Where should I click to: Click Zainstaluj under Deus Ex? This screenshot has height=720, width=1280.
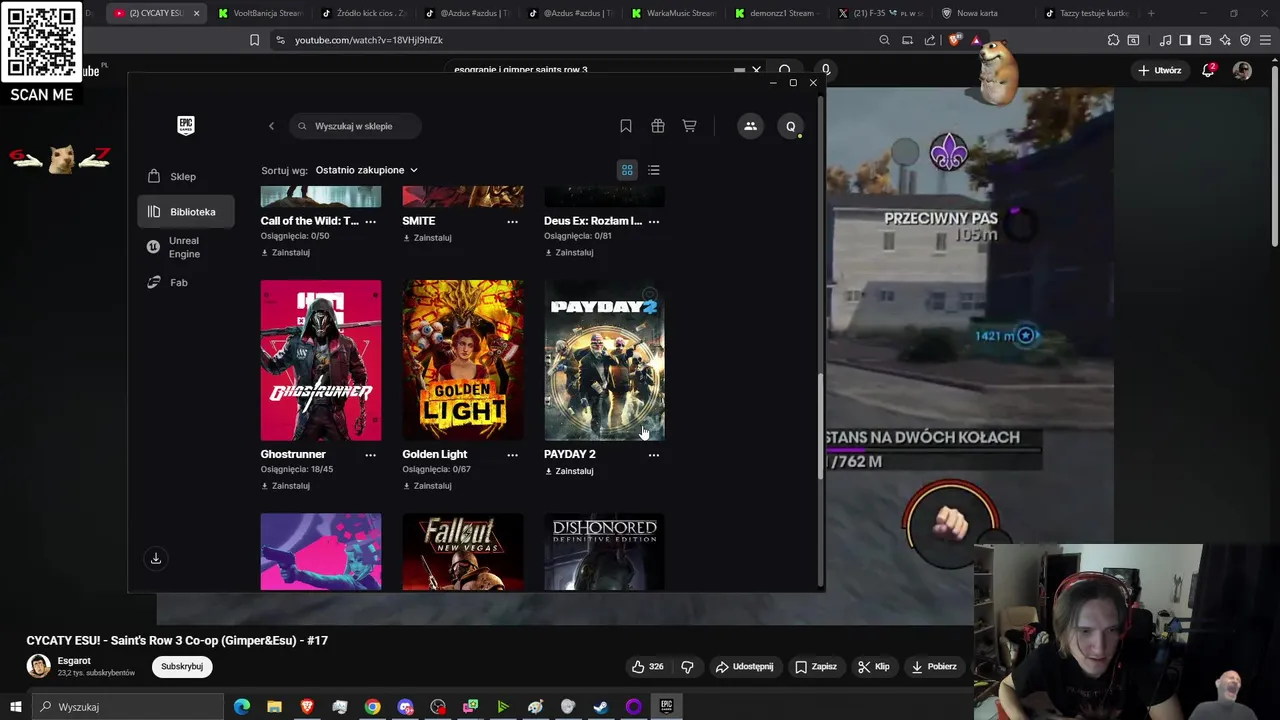[x=569, y=253]
